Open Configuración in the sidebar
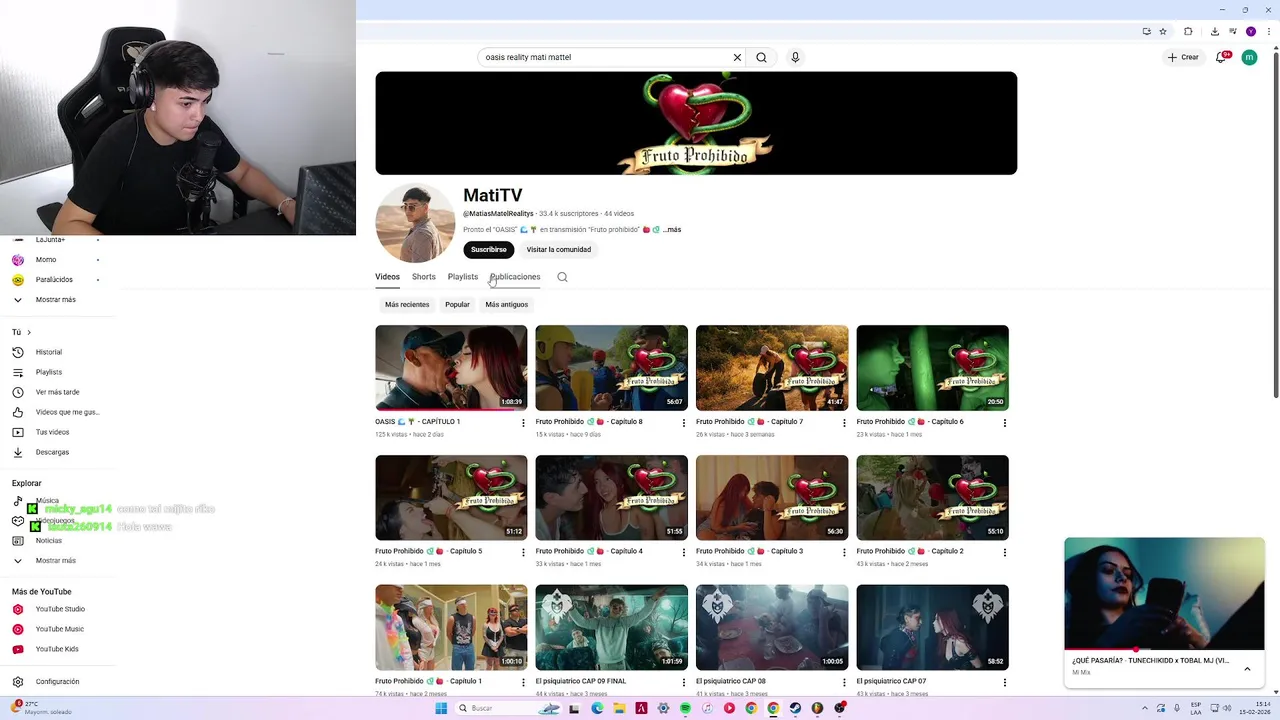The width and height of the screenshot is (1280, 720). [56, 682]
